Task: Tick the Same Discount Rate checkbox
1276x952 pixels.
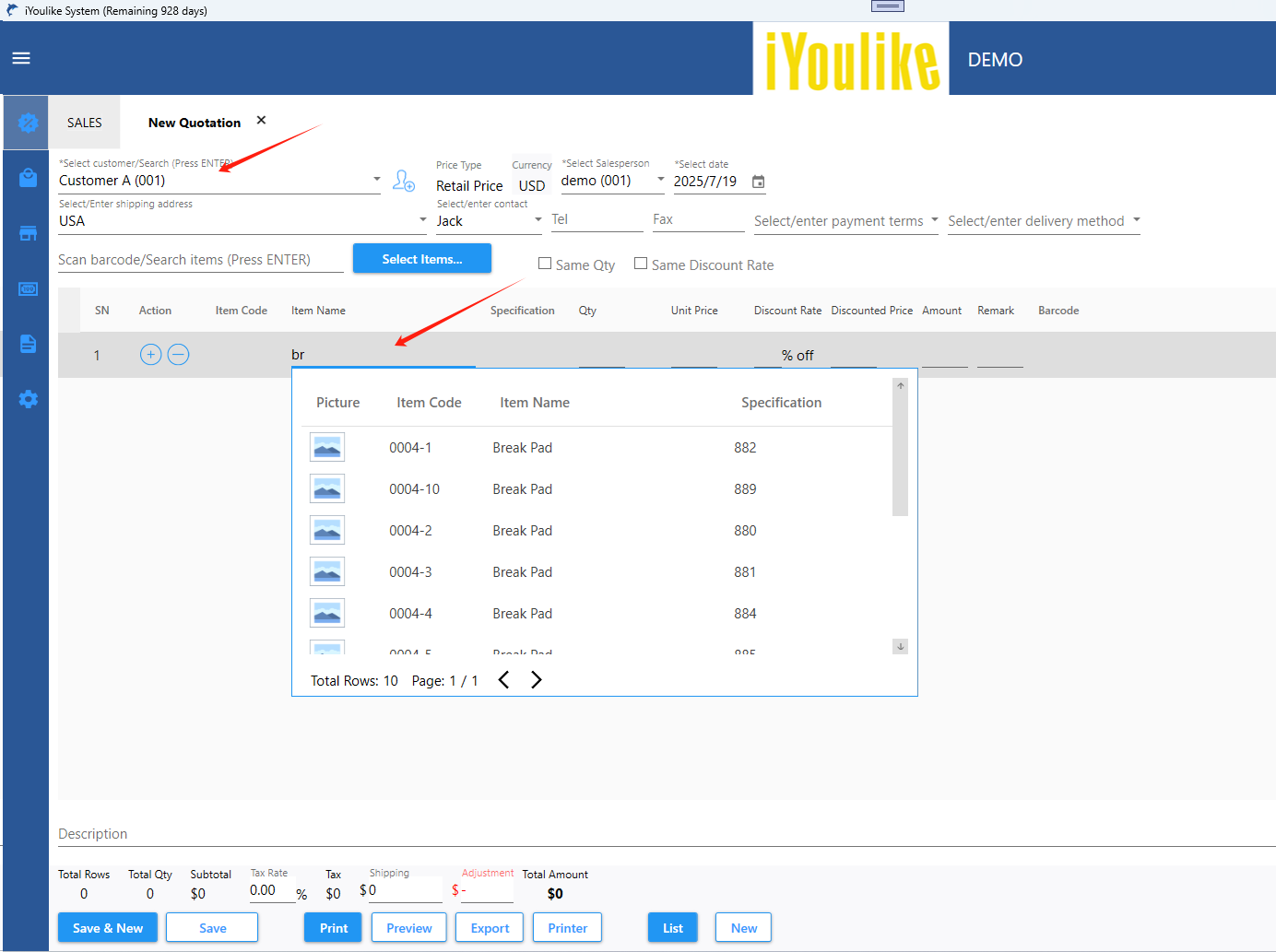Action: coord(641,264)
